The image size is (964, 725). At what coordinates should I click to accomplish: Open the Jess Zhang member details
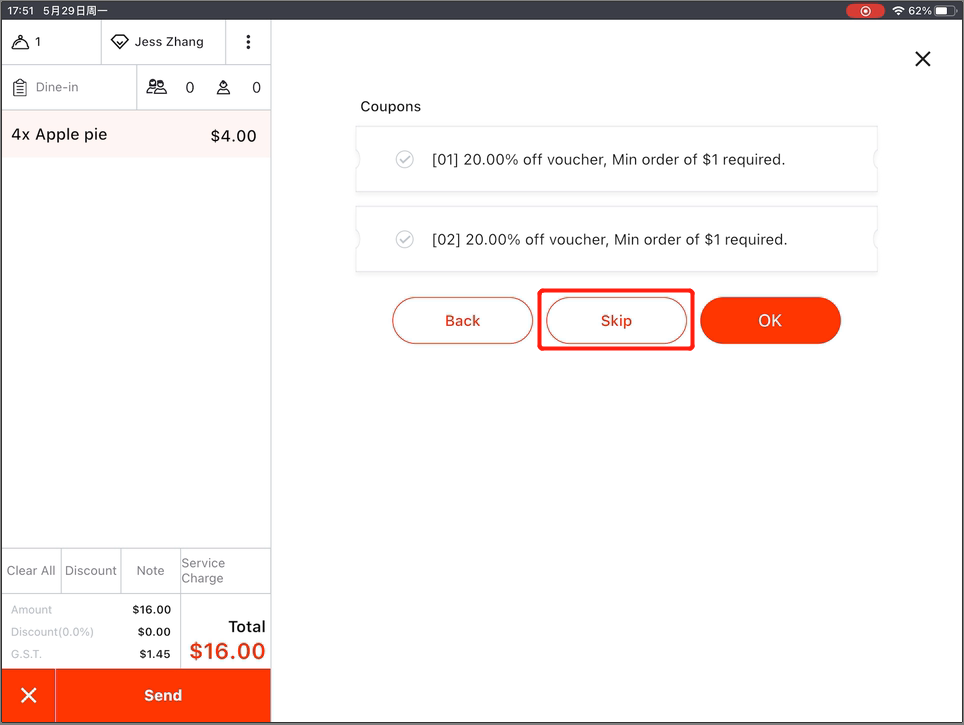[169, 42]
